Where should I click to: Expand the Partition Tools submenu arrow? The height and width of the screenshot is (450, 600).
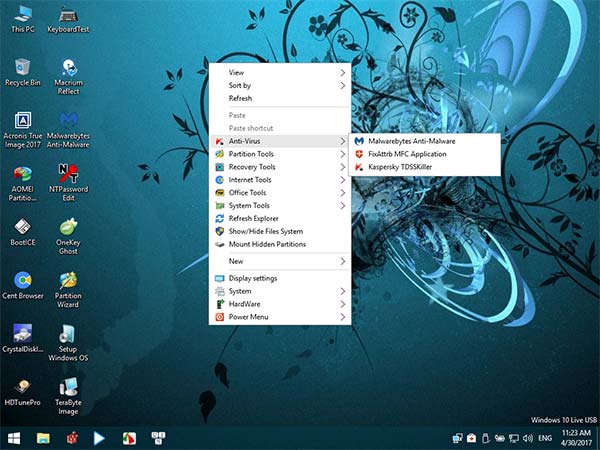[x=342, y=154]
